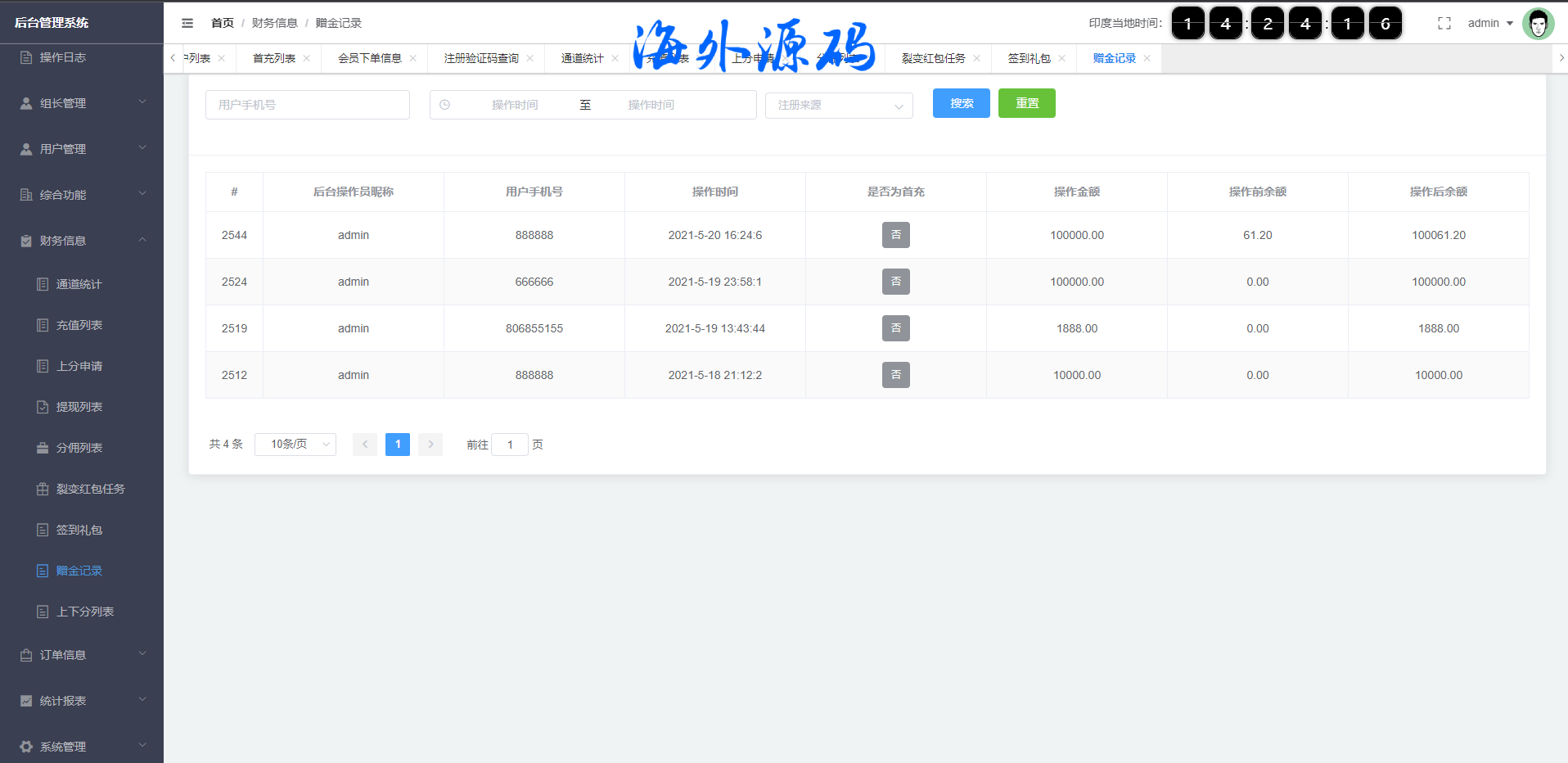Open the 10条/页 page size dropdown

(295, 444)
